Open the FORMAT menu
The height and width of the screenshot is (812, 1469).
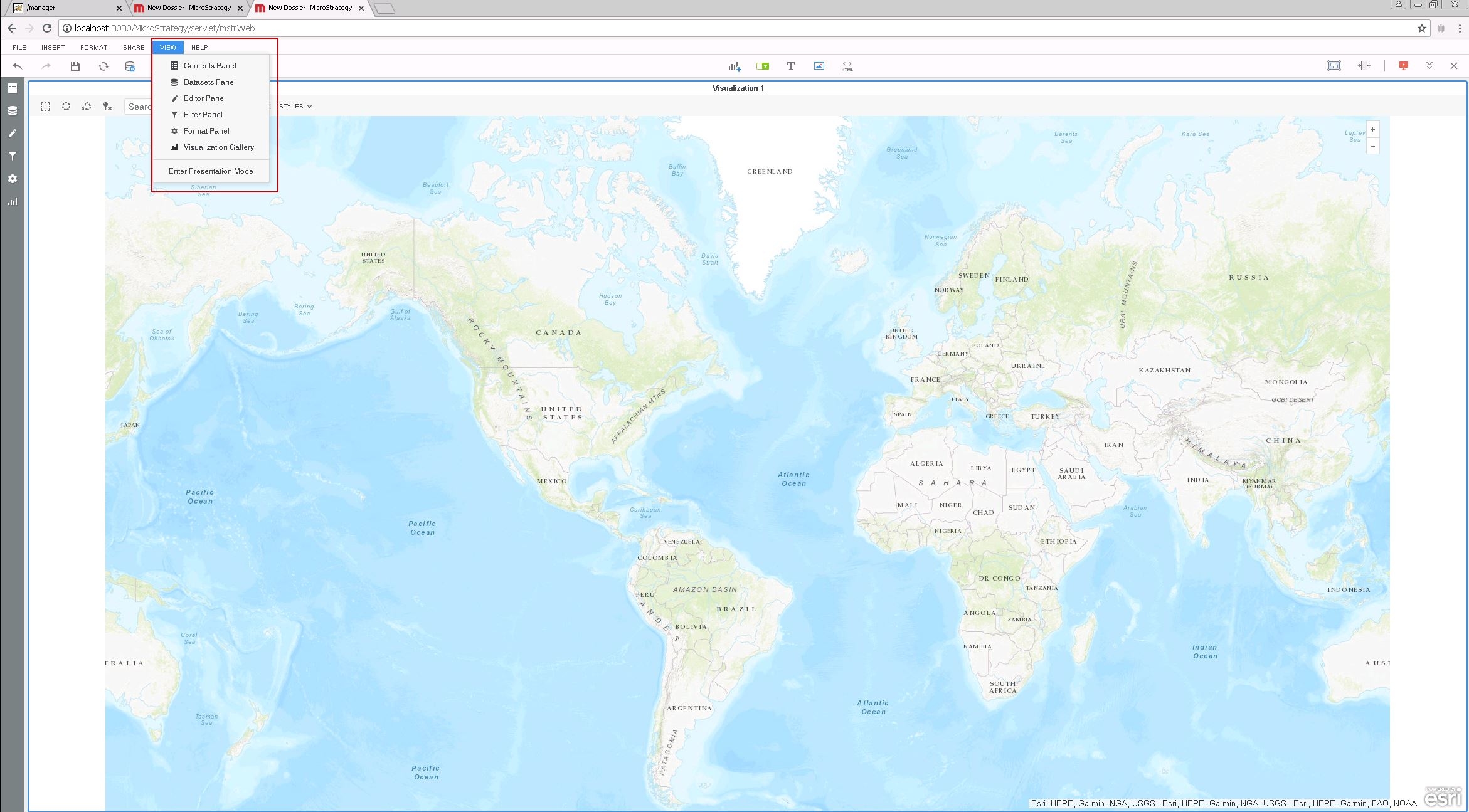(93, 48)
